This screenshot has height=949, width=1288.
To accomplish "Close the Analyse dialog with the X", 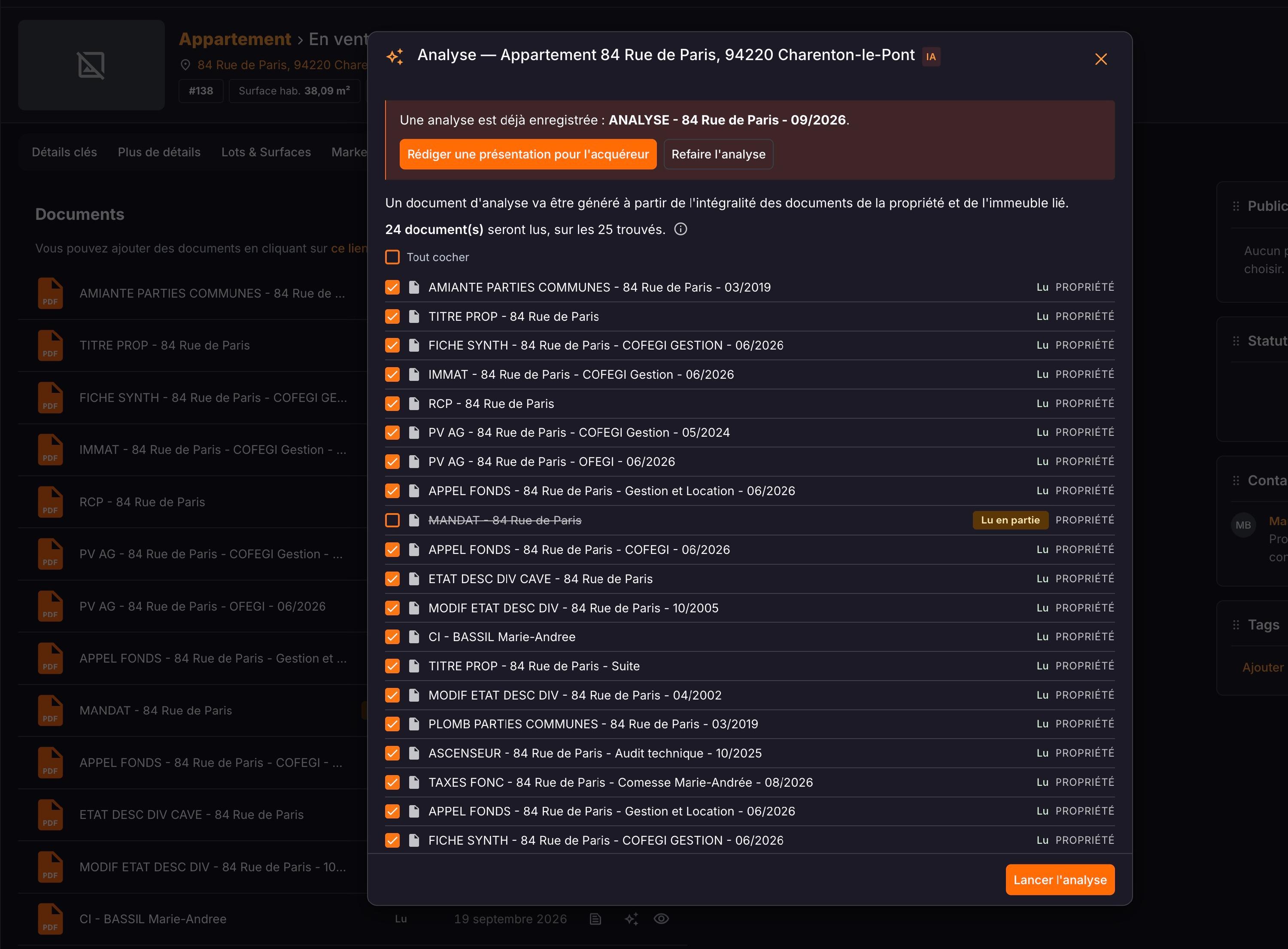I will [x=1100, y=59].
